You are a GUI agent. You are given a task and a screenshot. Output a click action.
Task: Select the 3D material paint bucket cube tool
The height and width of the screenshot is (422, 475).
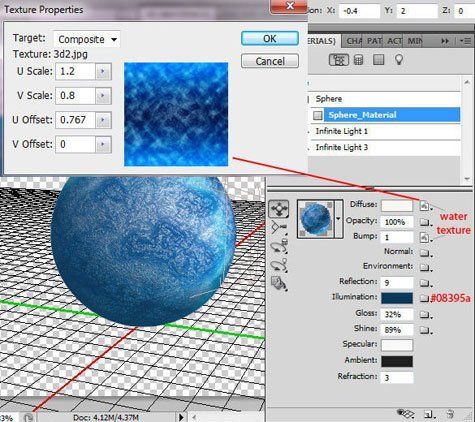tap(279, 284)
